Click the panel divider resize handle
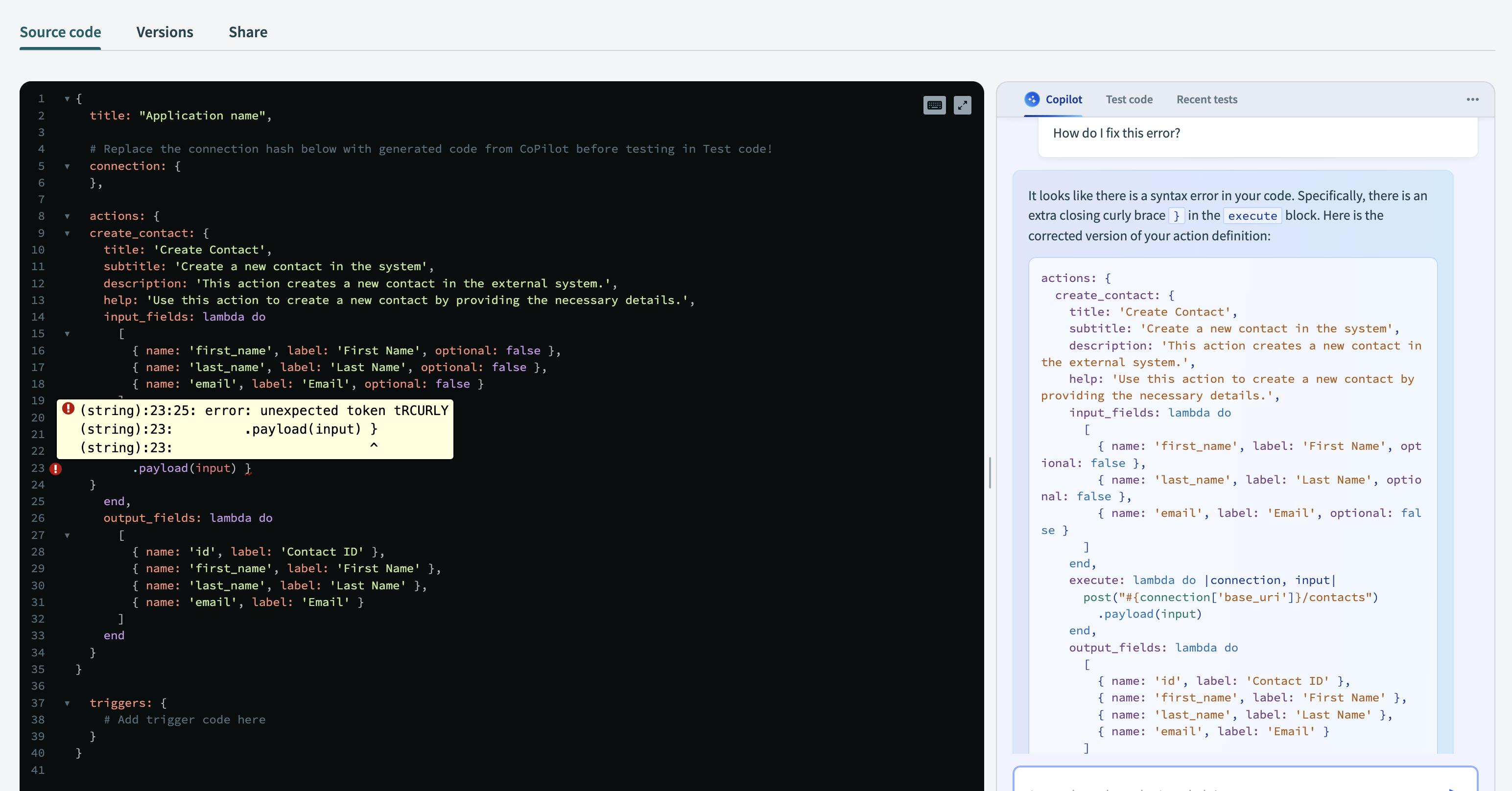The image size is (1512, 791). tap(990, 472)
